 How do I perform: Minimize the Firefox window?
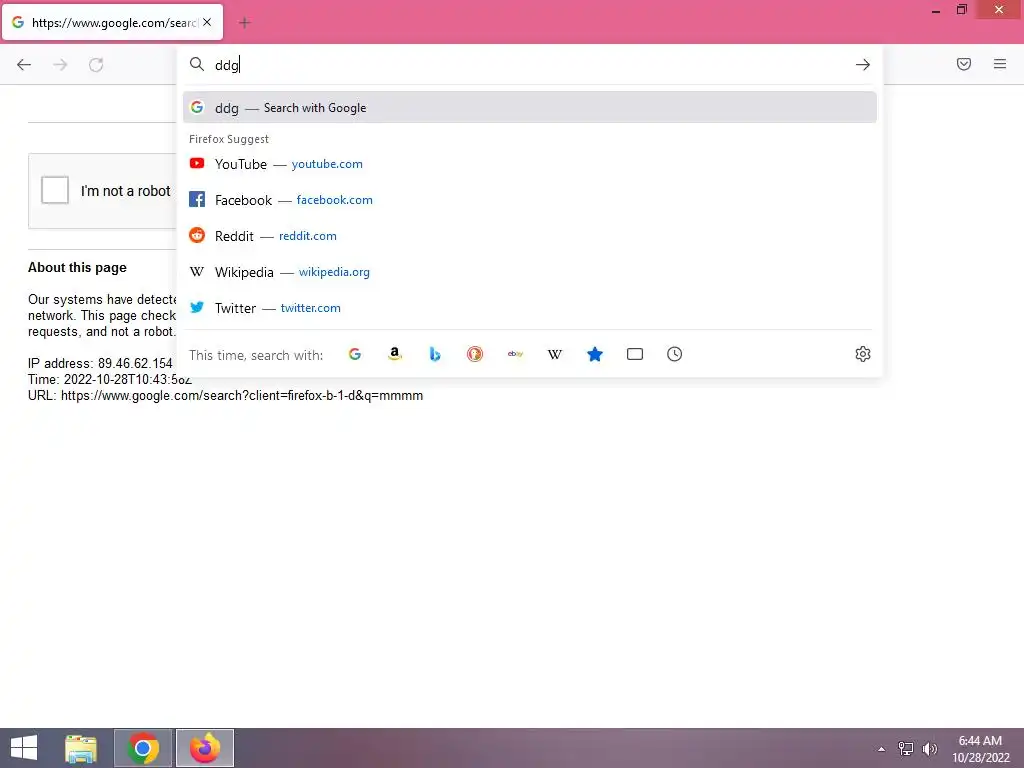936,10
